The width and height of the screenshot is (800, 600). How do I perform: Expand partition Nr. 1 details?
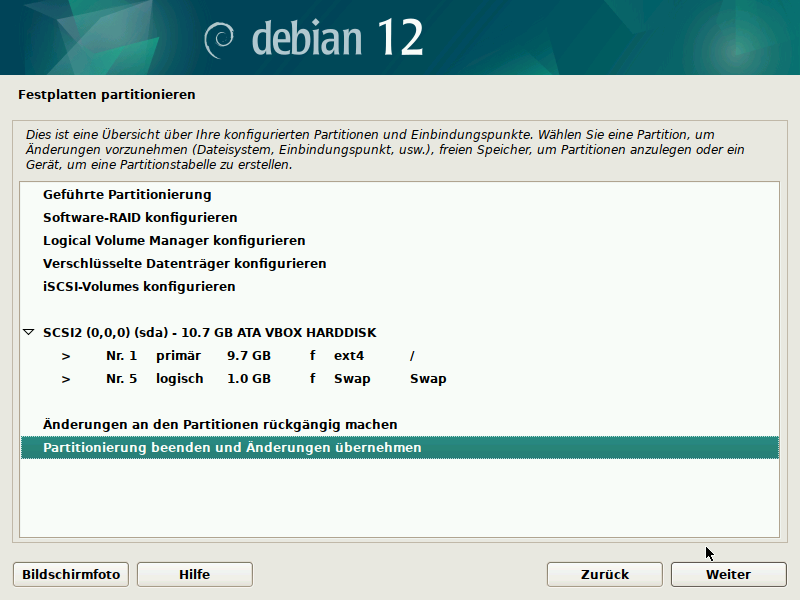tap(65, 355)
